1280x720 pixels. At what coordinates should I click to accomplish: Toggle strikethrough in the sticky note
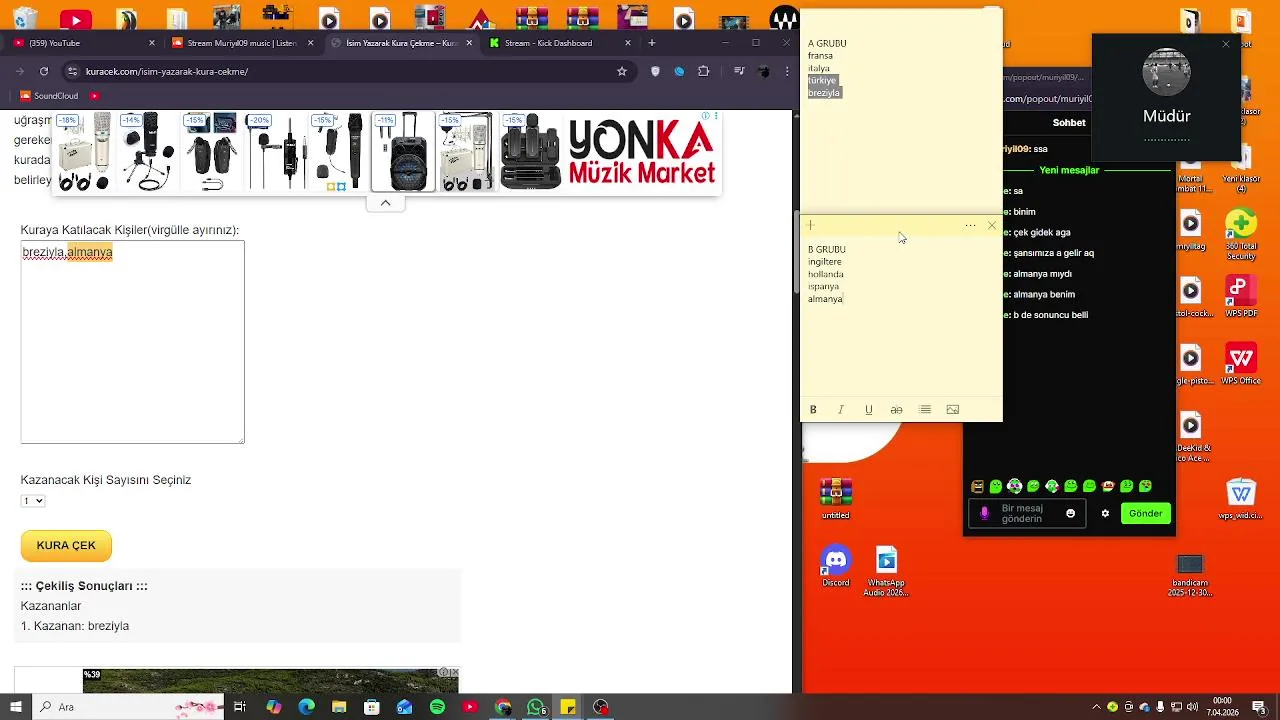(x=897, y=410)
